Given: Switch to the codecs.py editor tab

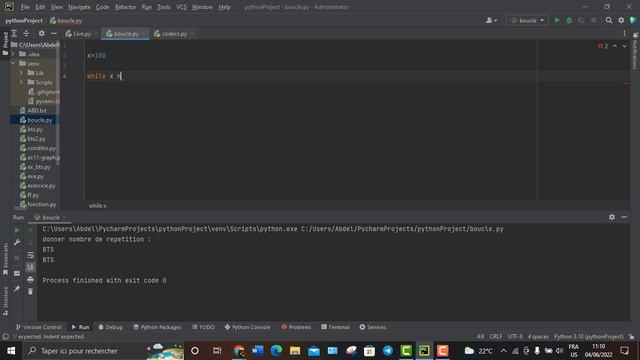Looking at the screenshot, I should 174,34.
